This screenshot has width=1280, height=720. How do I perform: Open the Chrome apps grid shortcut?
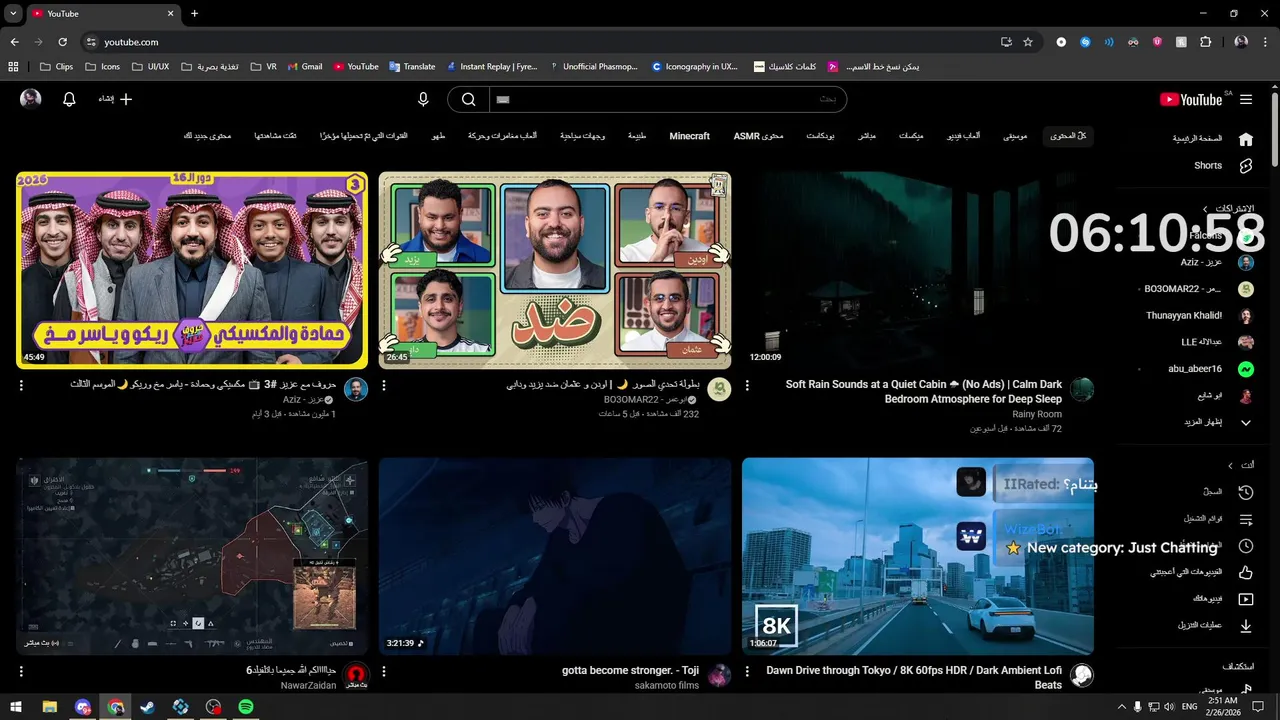13,67
